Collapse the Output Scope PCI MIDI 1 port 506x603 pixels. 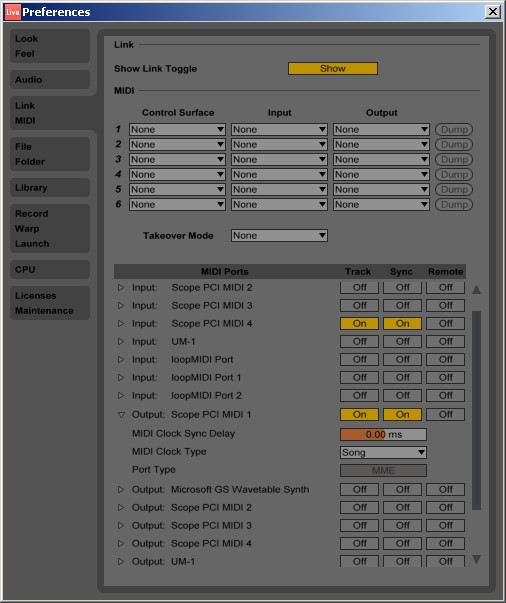pos(121,415)
